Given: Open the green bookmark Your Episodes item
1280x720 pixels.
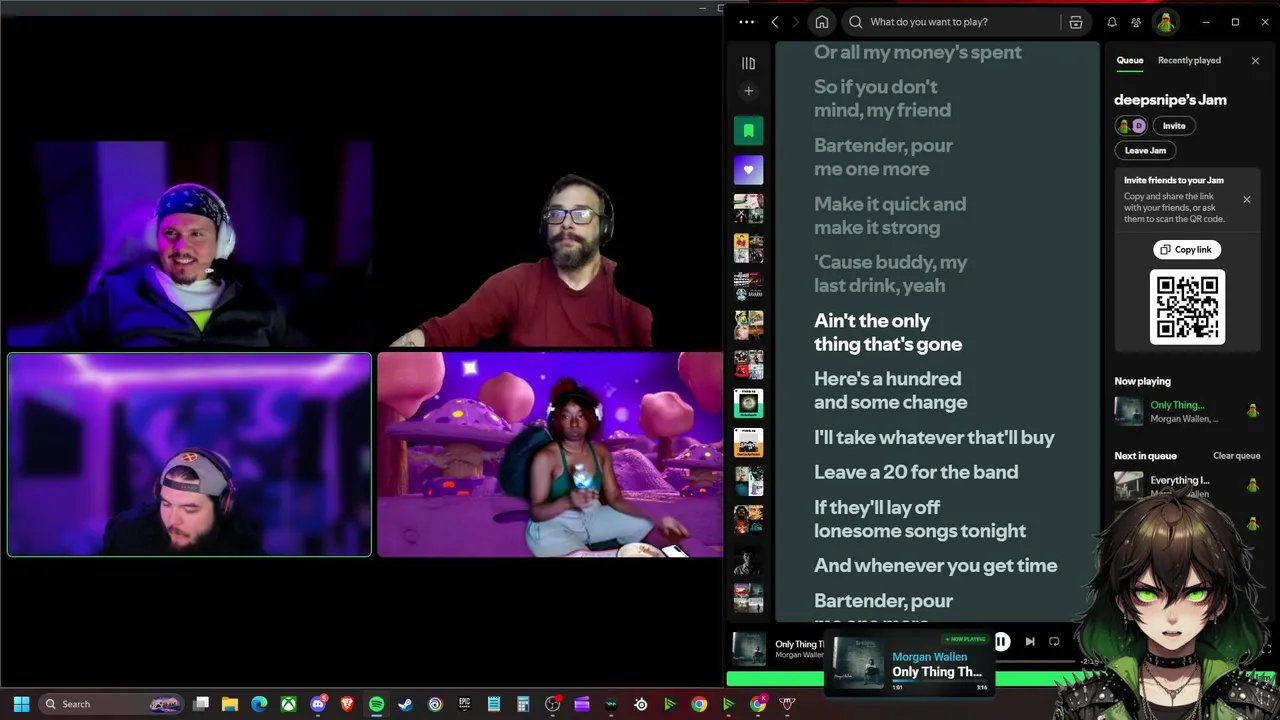Looking at the screenshot, I should [x=748, y=131].
